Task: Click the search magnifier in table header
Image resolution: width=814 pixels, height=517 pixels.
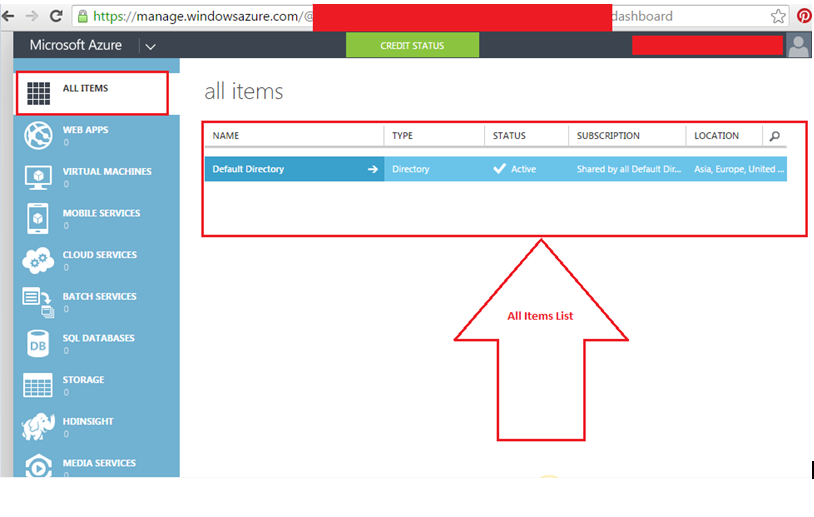Action: (775, 136)
